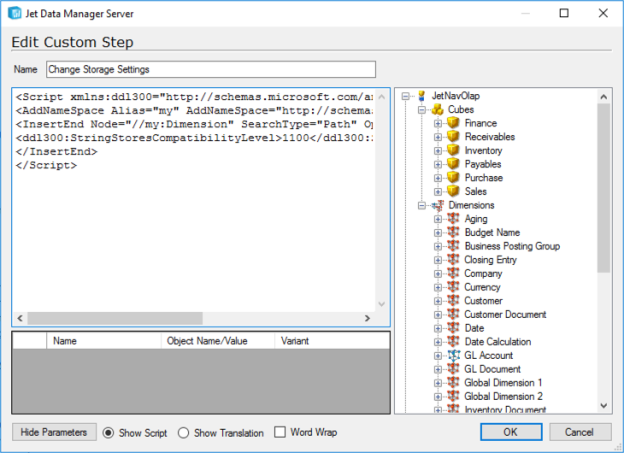This screenshot has height=453, width=624.
Task: Expand the Date Calculation dimension node
Action: pos(438,342)
